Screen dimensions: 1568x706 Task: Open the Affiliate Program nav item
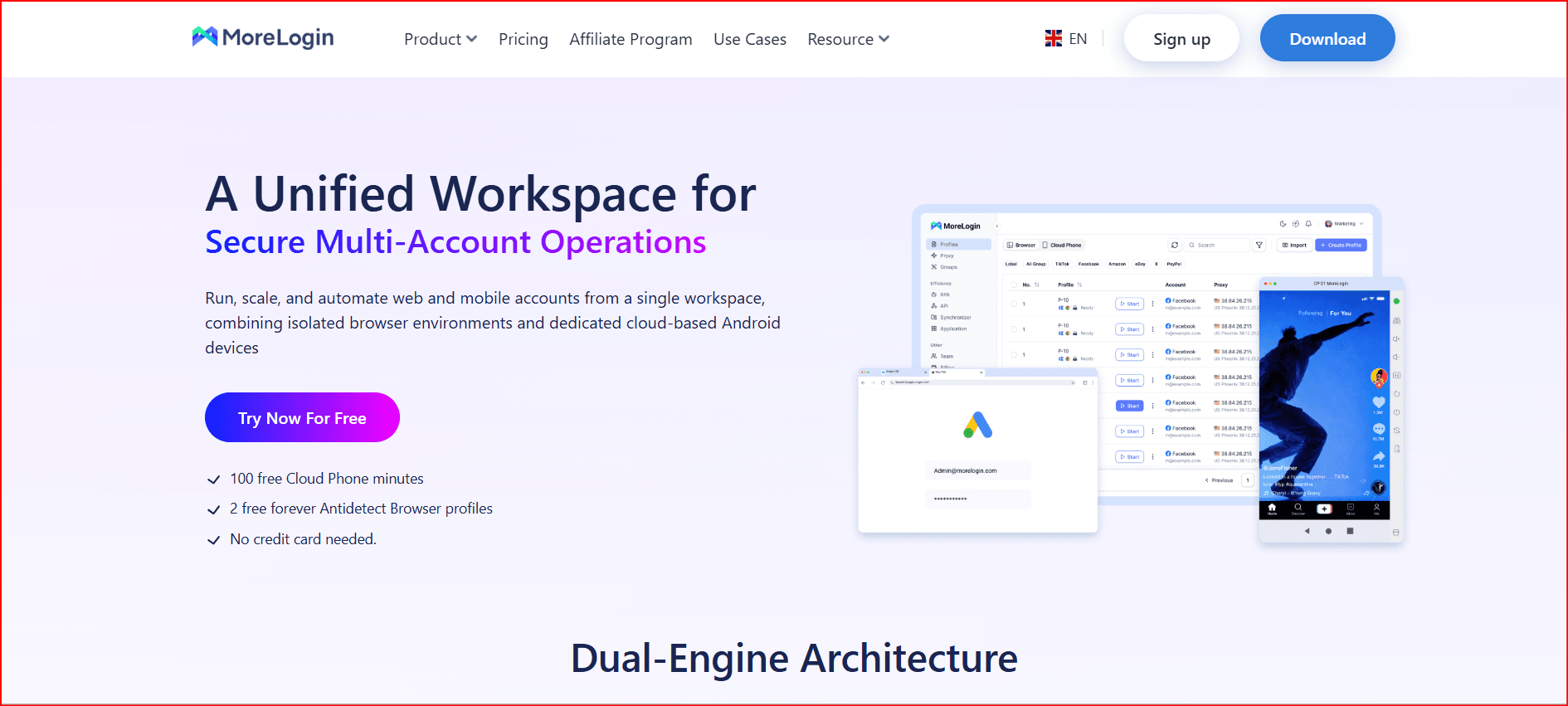point(630,39)
